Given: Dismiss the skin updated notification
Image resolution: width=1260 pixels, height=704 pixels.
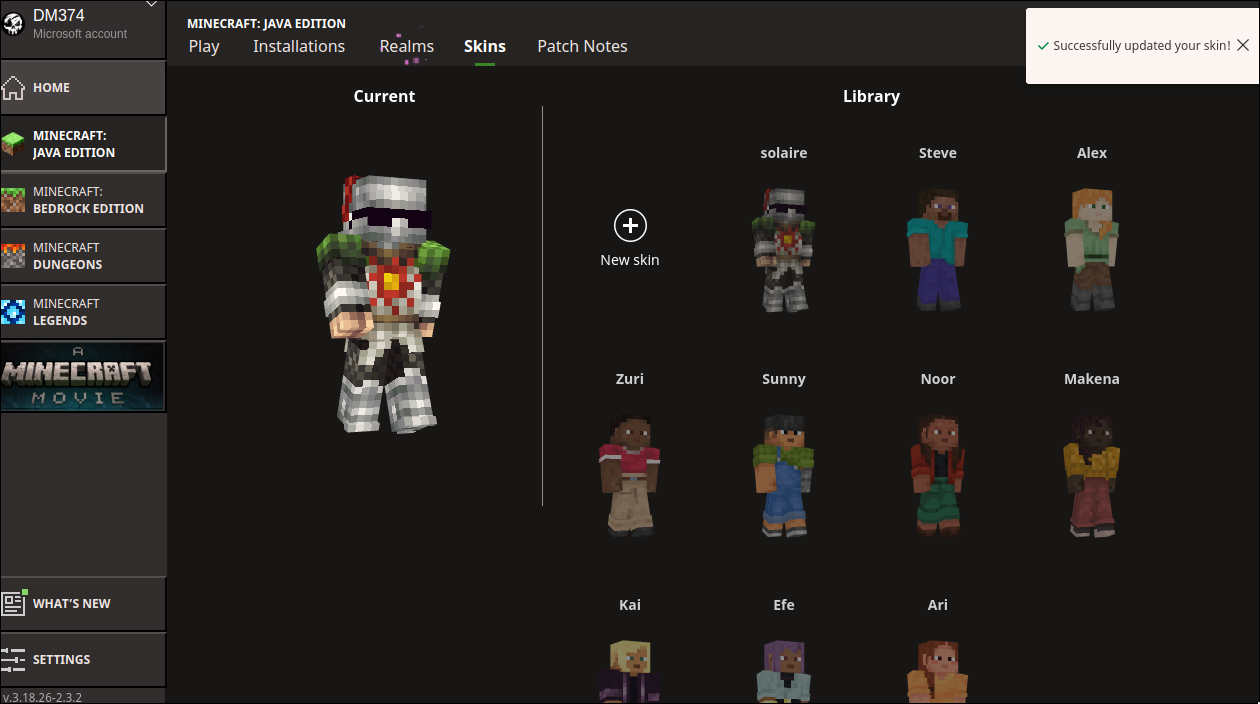Looking at the screenshot, I should tap(1243, 45).
